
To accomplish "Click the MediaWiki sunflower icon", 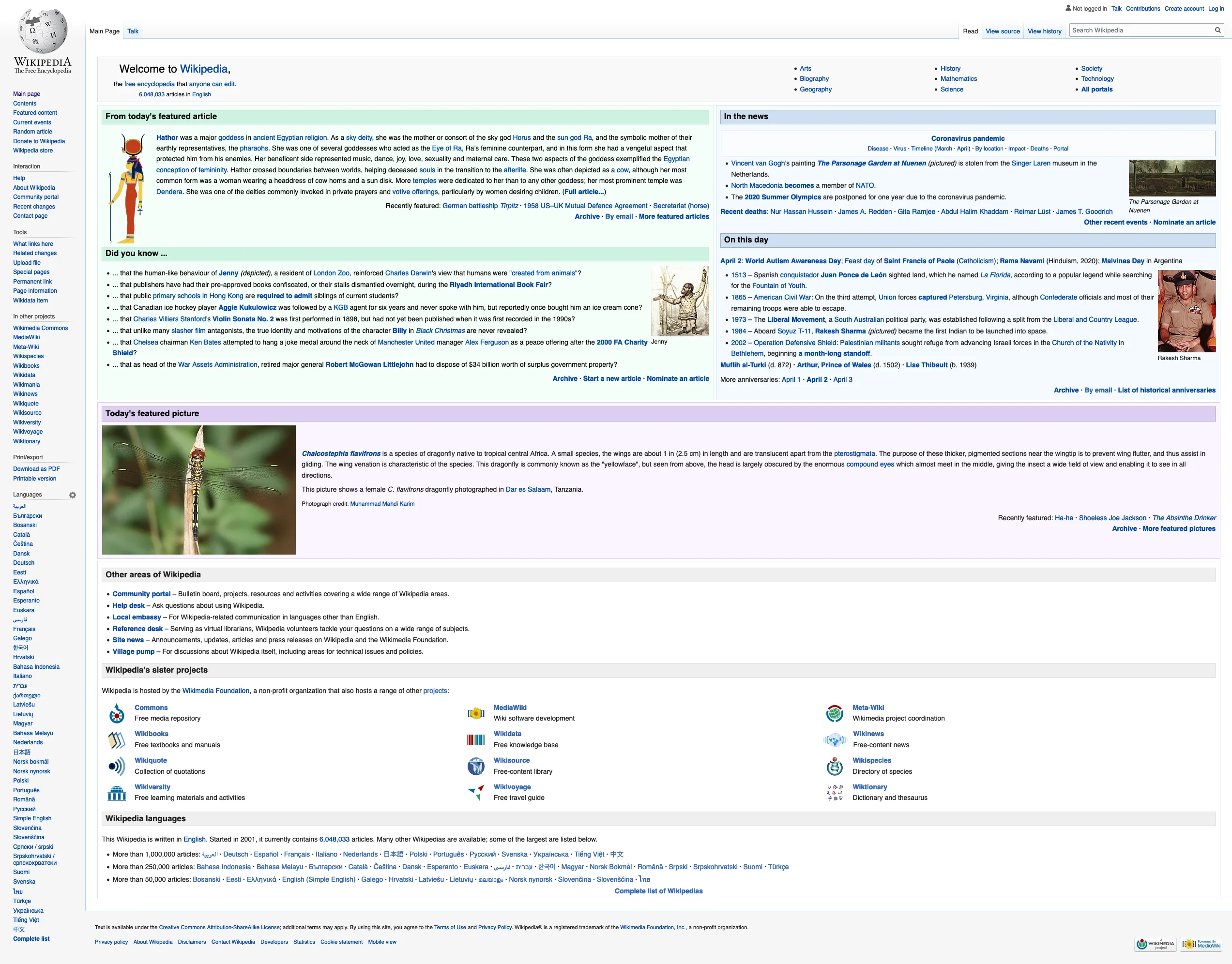I will tap(476, 713).
